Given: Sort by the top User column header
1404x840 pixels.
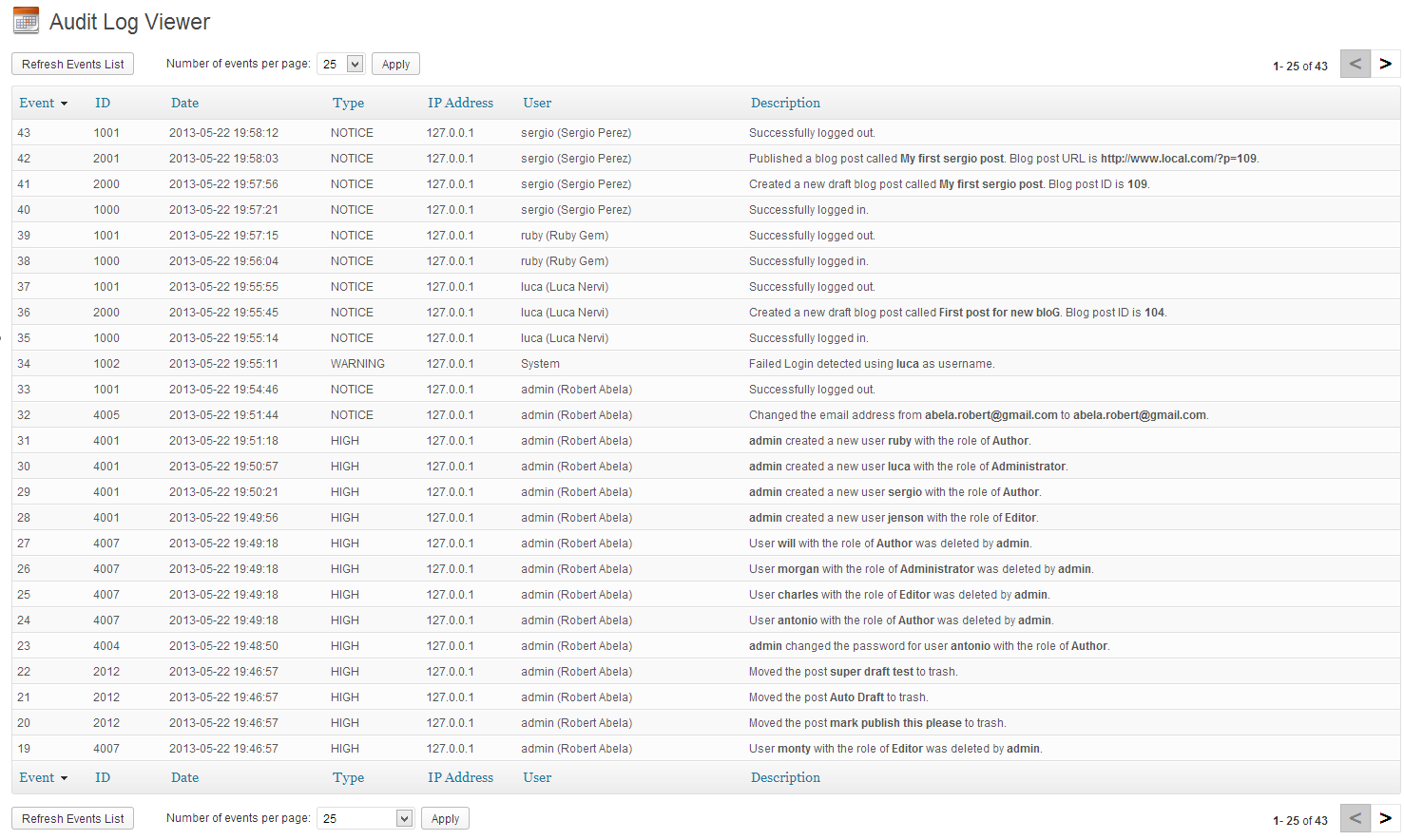Looking at the screenshot, I should pyautogui.click(x=536, y=103).
